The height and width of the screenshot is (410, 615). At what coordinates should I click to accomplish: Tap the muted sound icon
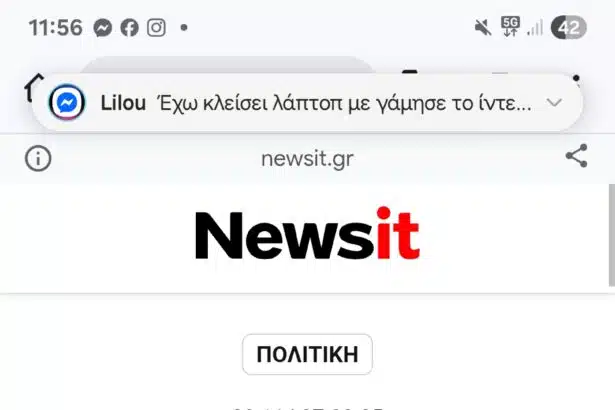coord(482,28)
